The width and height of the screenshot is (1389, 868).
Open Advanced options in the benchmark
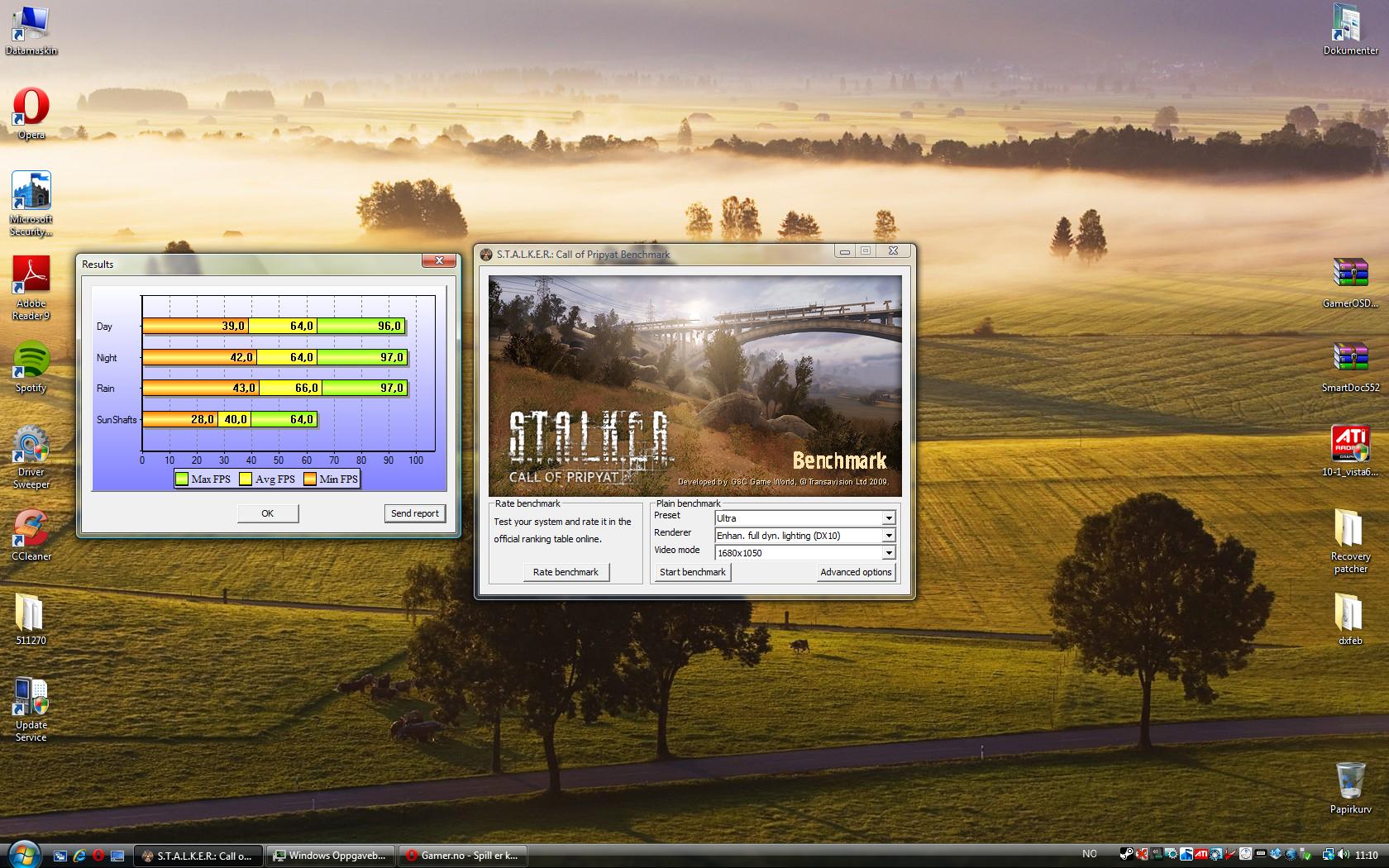[x=856, y=572]
